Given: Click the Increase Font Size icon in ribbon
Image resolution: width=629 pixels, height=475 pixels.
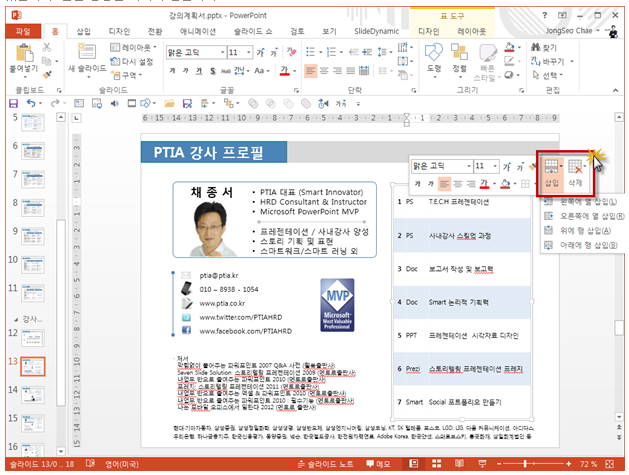Looking at the screenshot, I should point(261,53).
